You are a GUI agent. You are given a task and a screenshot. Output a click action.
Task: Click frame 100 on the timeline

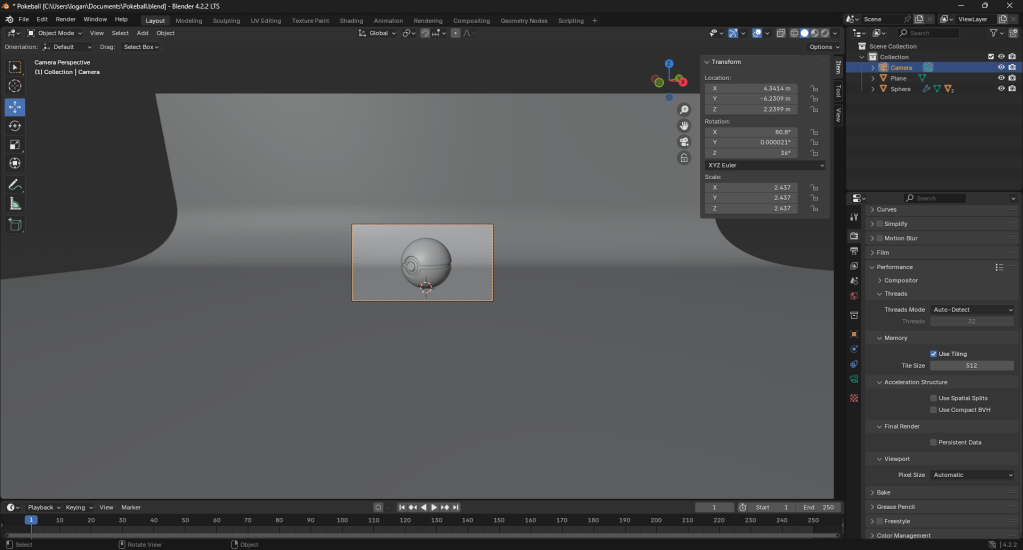coord(342,520)
